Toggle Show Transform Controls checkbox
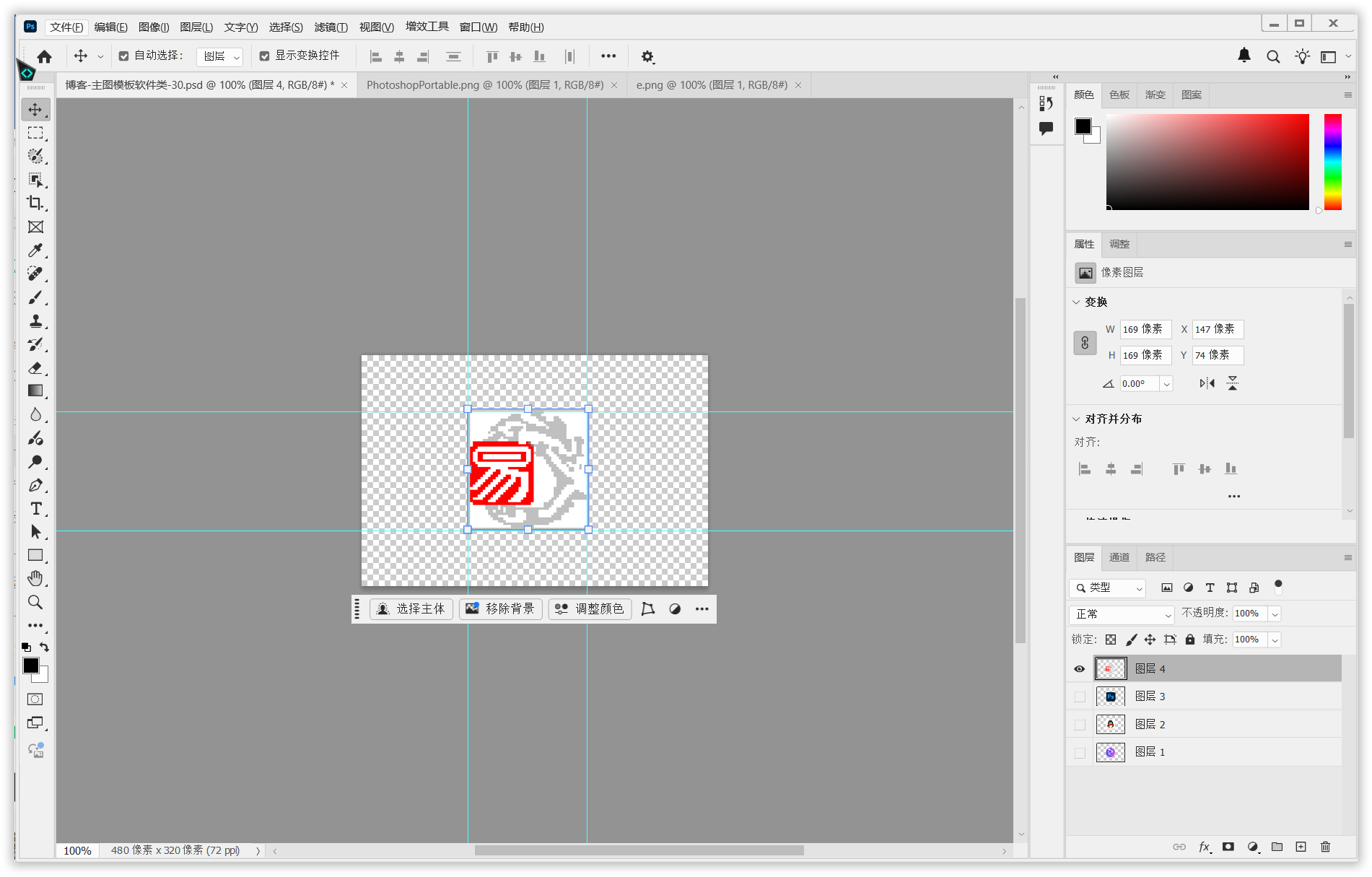The width and height of the screenshot is (1372, 877). point(264,56)
